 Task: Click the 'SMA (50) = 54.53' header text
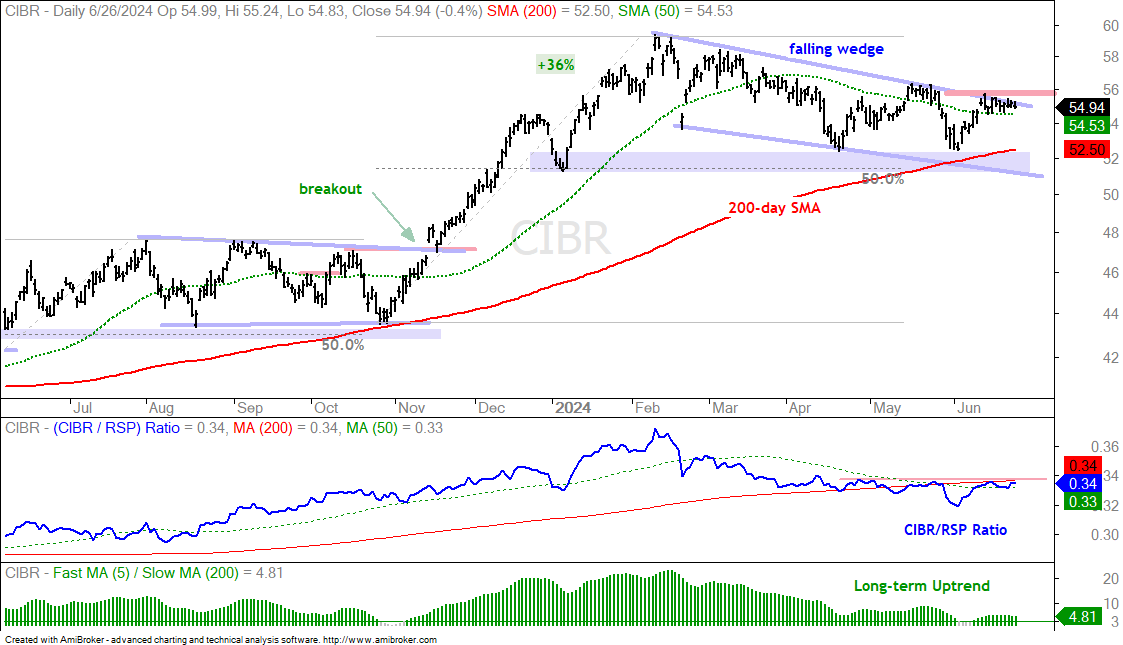coord(675,11)
